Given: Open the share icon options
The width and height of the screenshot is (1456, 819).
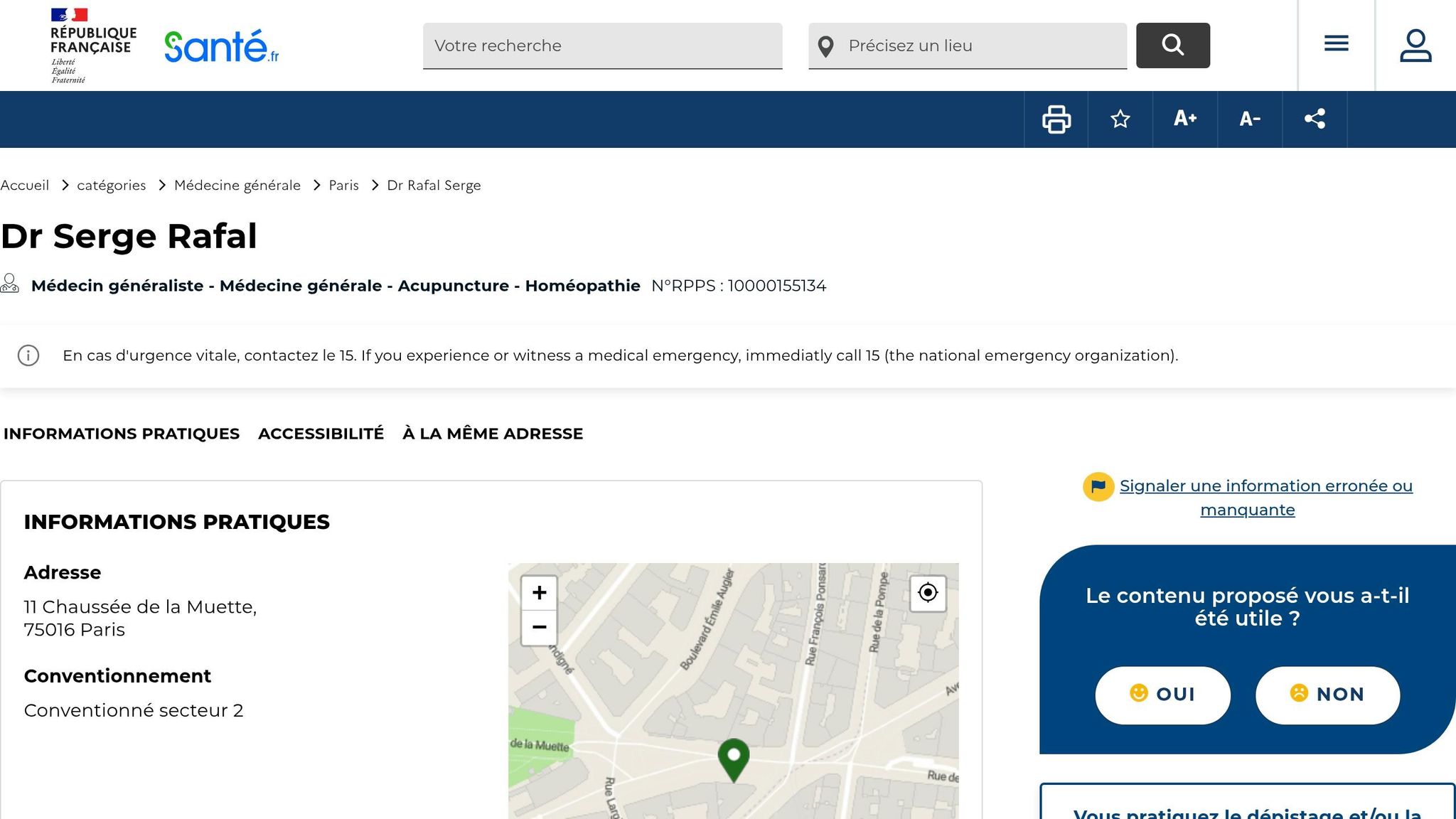Looking at the screenshot, I should pyautogui.click(x=1315, y=119).
